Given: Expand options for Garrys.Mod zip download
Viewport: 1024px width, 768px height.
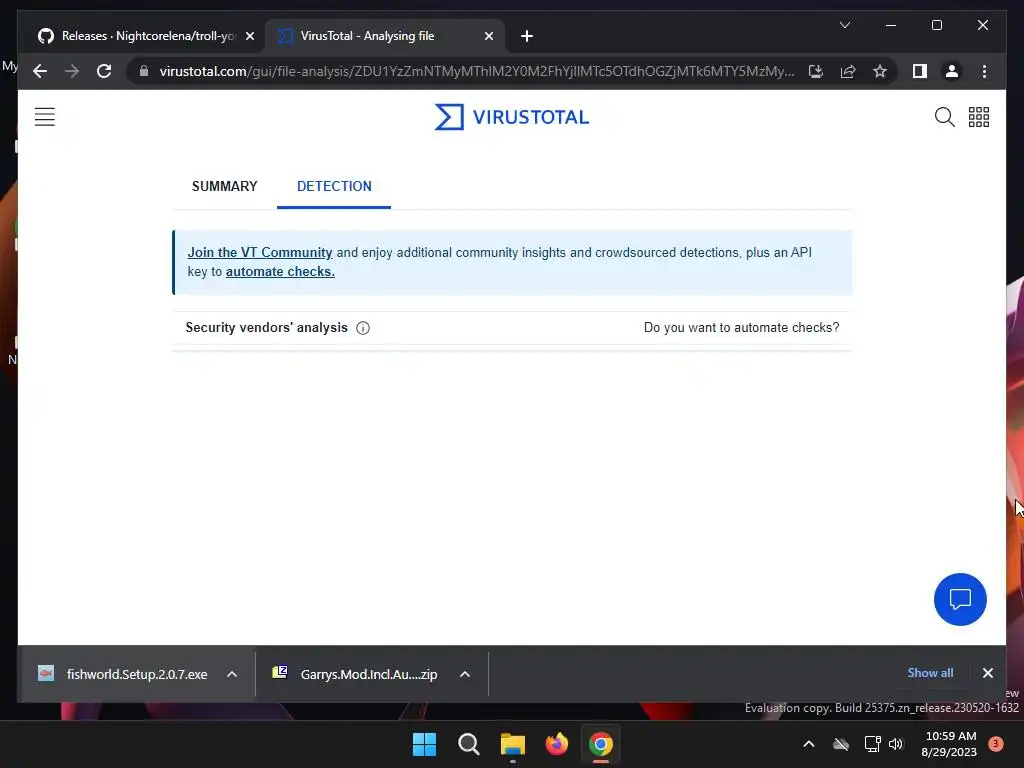Looking at the screenshot, I should [x=465, y=674].
